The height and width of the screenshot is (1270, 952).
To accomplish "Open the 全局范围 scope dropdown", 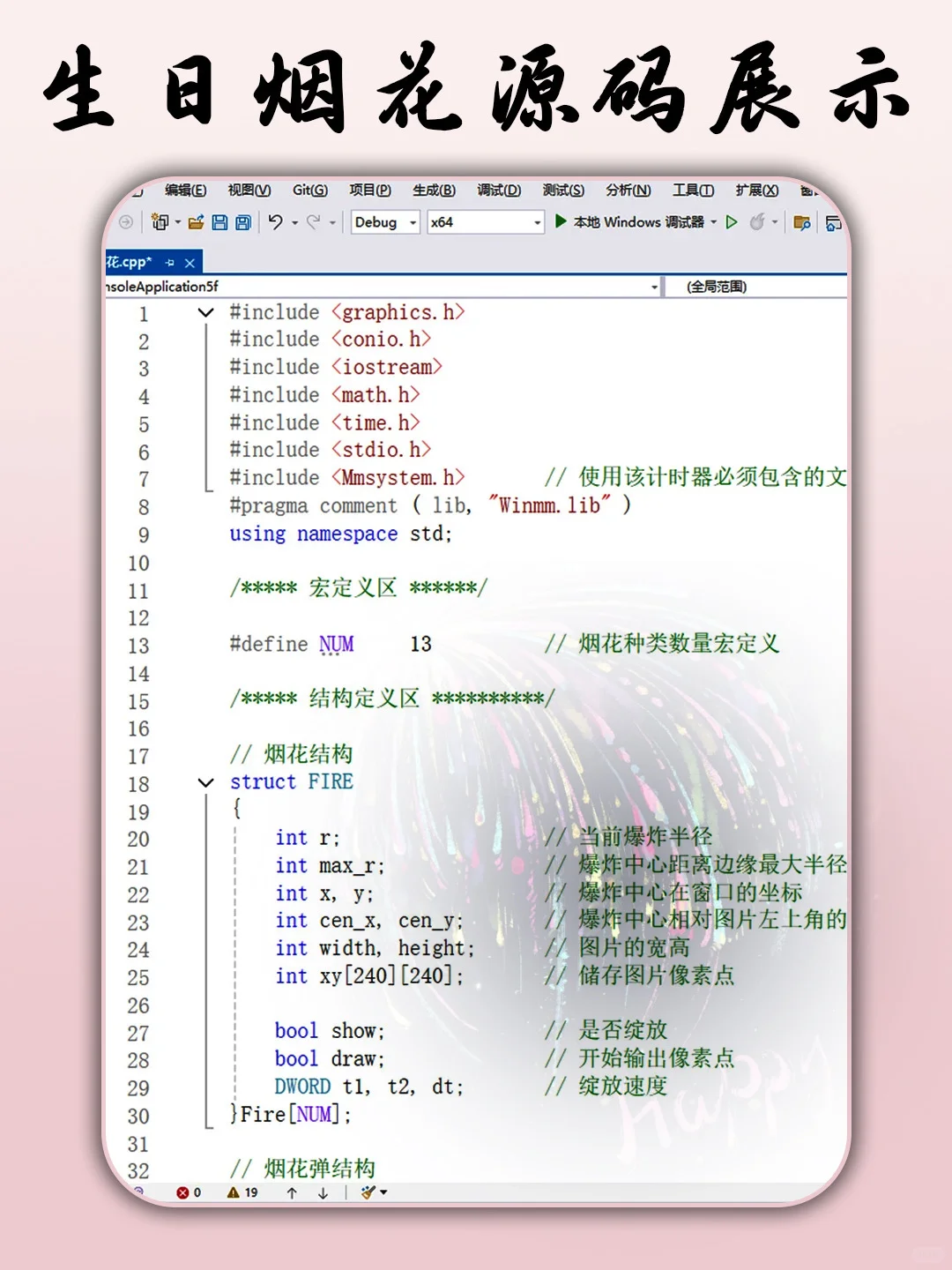I will 756,287.
